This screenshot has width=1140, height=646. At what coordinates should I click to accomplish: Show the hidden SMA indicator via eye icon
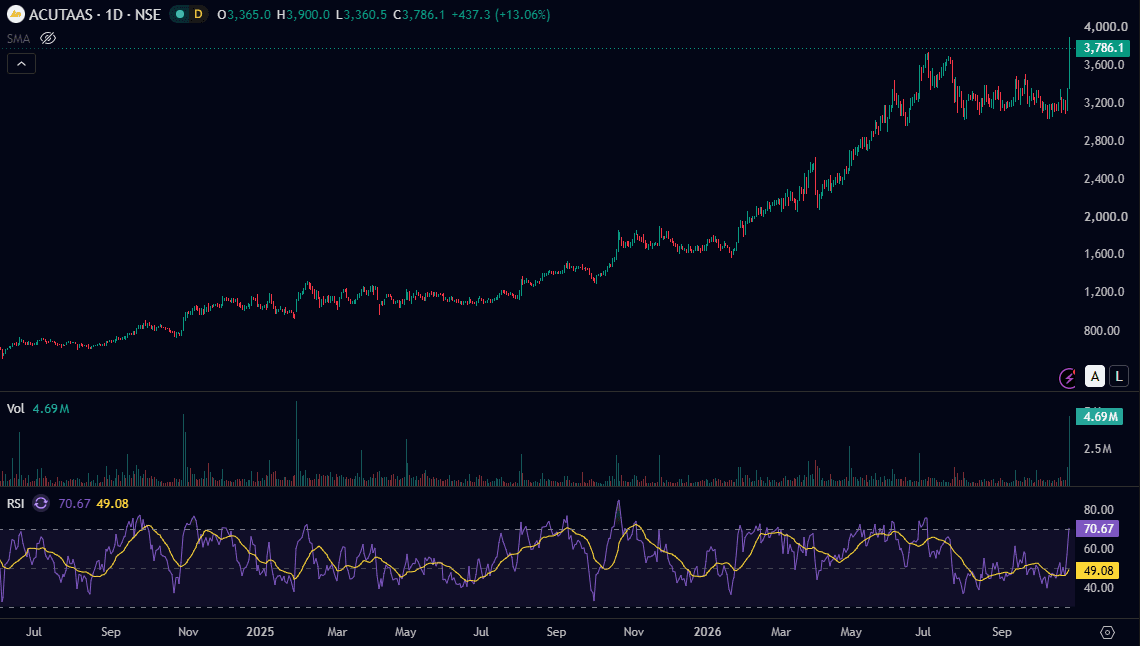(48, 39)
